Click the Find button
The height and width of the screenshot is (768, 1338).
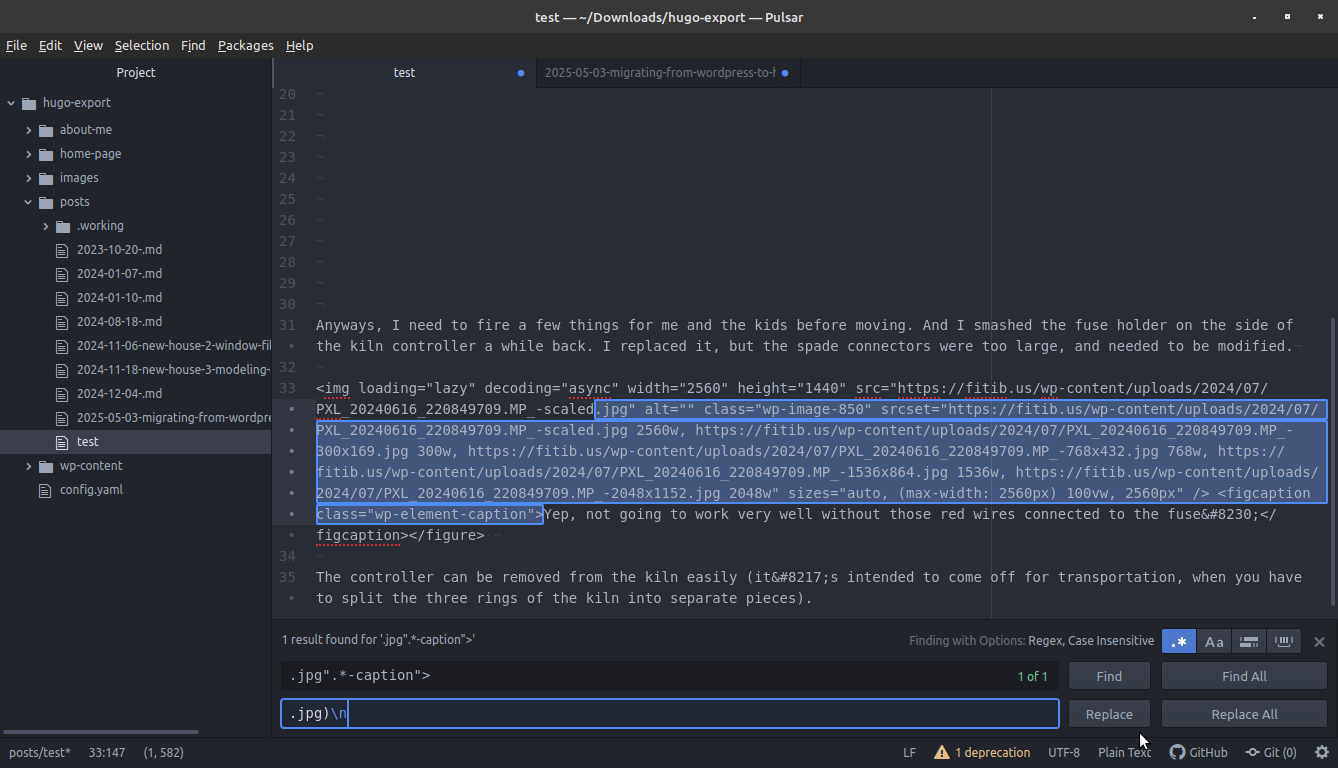coord(1109,676)
